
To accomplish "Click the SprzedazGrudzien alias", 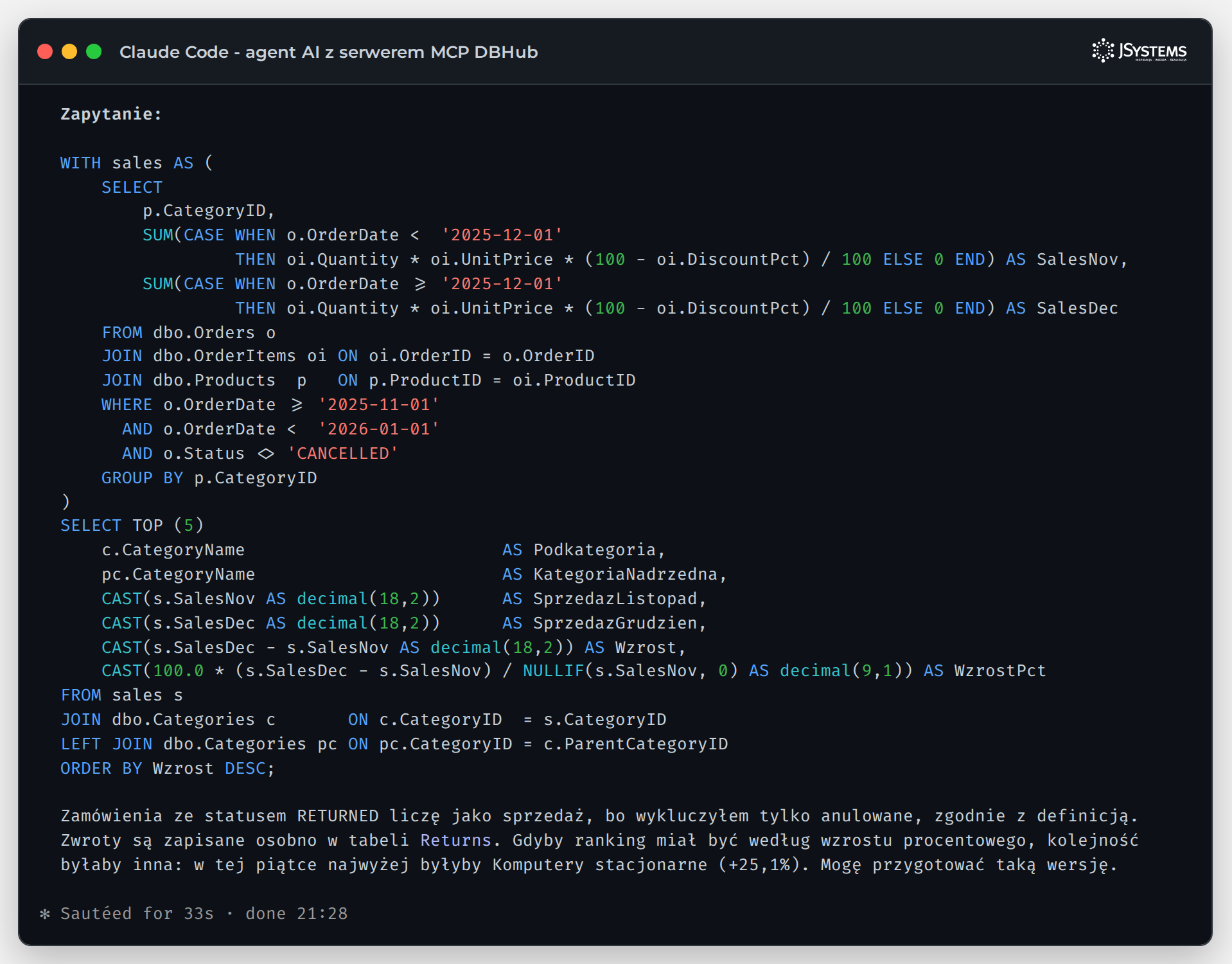I will click(615, 623).
